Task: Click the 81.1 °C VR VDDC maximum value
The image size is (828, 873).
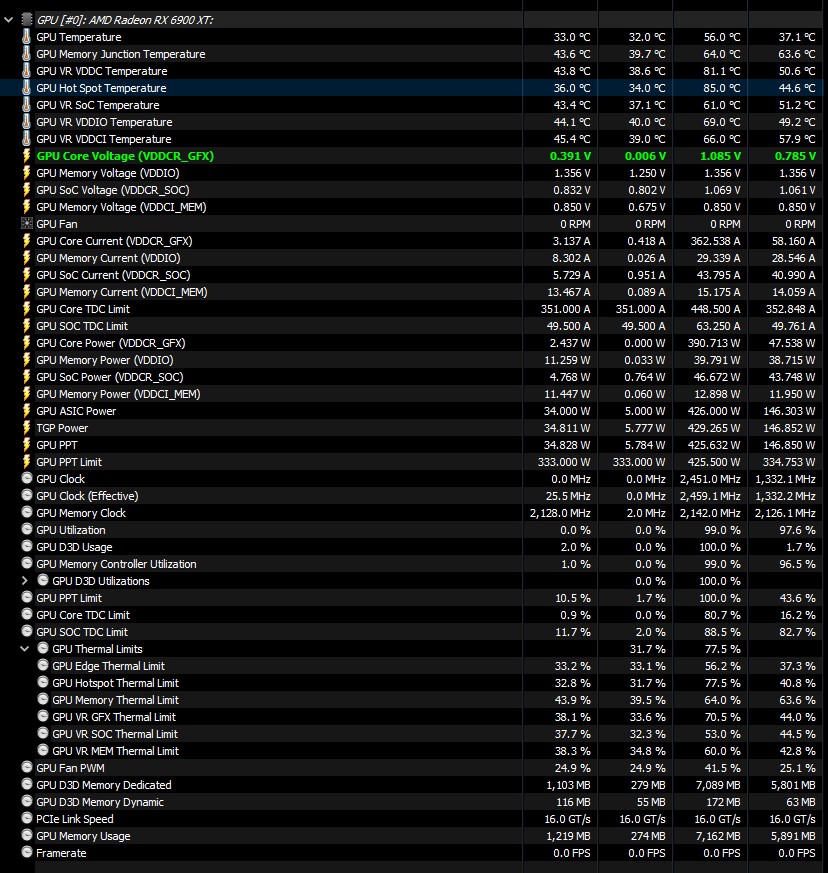Action: tap(722, 71)
